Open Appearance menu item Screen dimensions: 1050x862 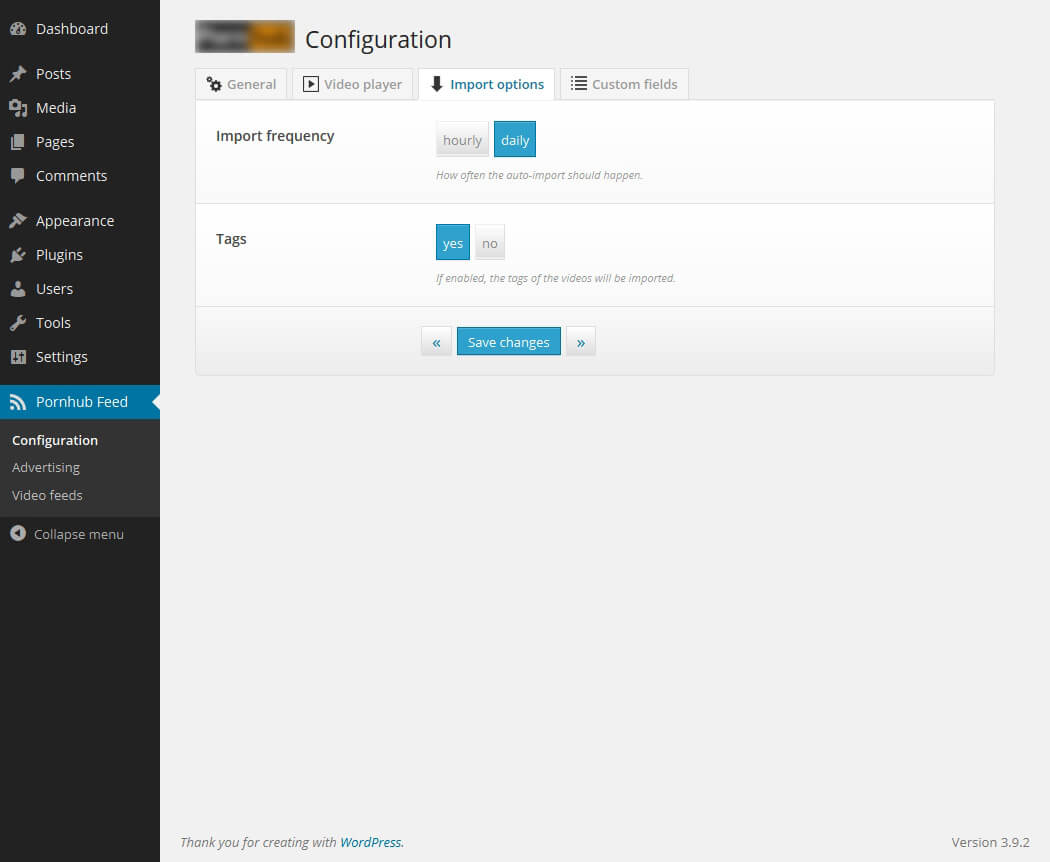point(80,220)
